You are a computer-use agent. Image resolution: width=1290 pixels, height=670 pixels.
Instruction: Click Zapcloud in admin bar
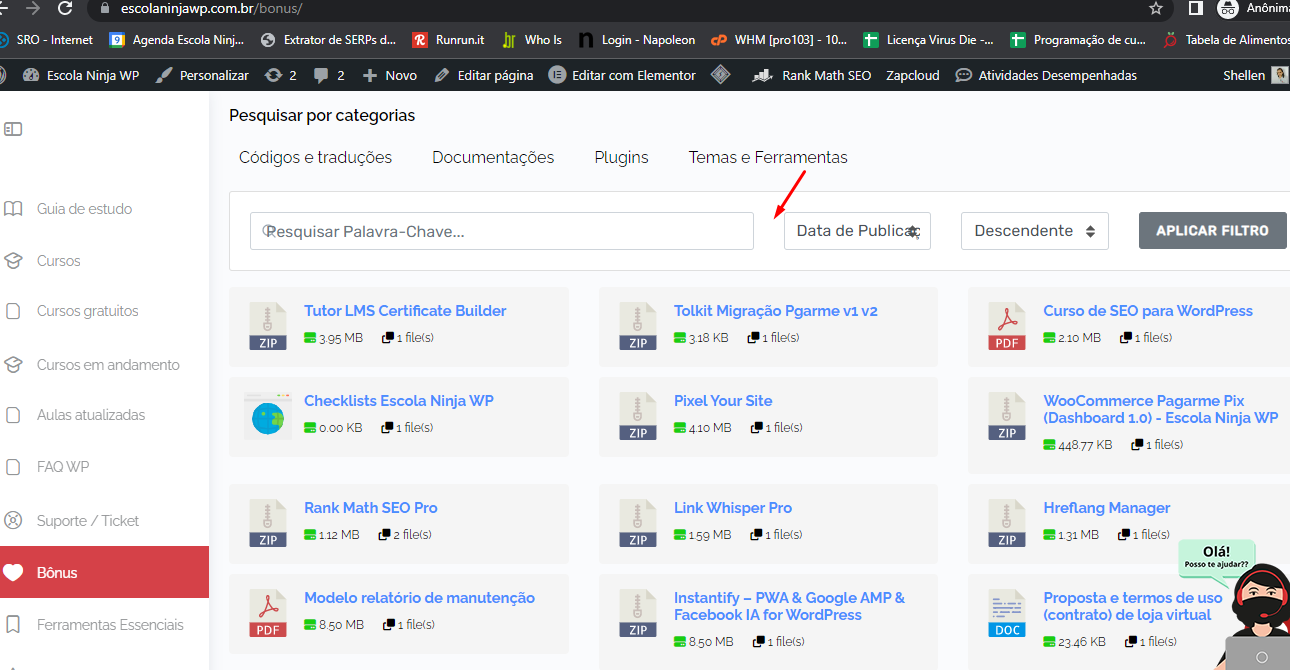pyautogui.click(x=913, y=75)
